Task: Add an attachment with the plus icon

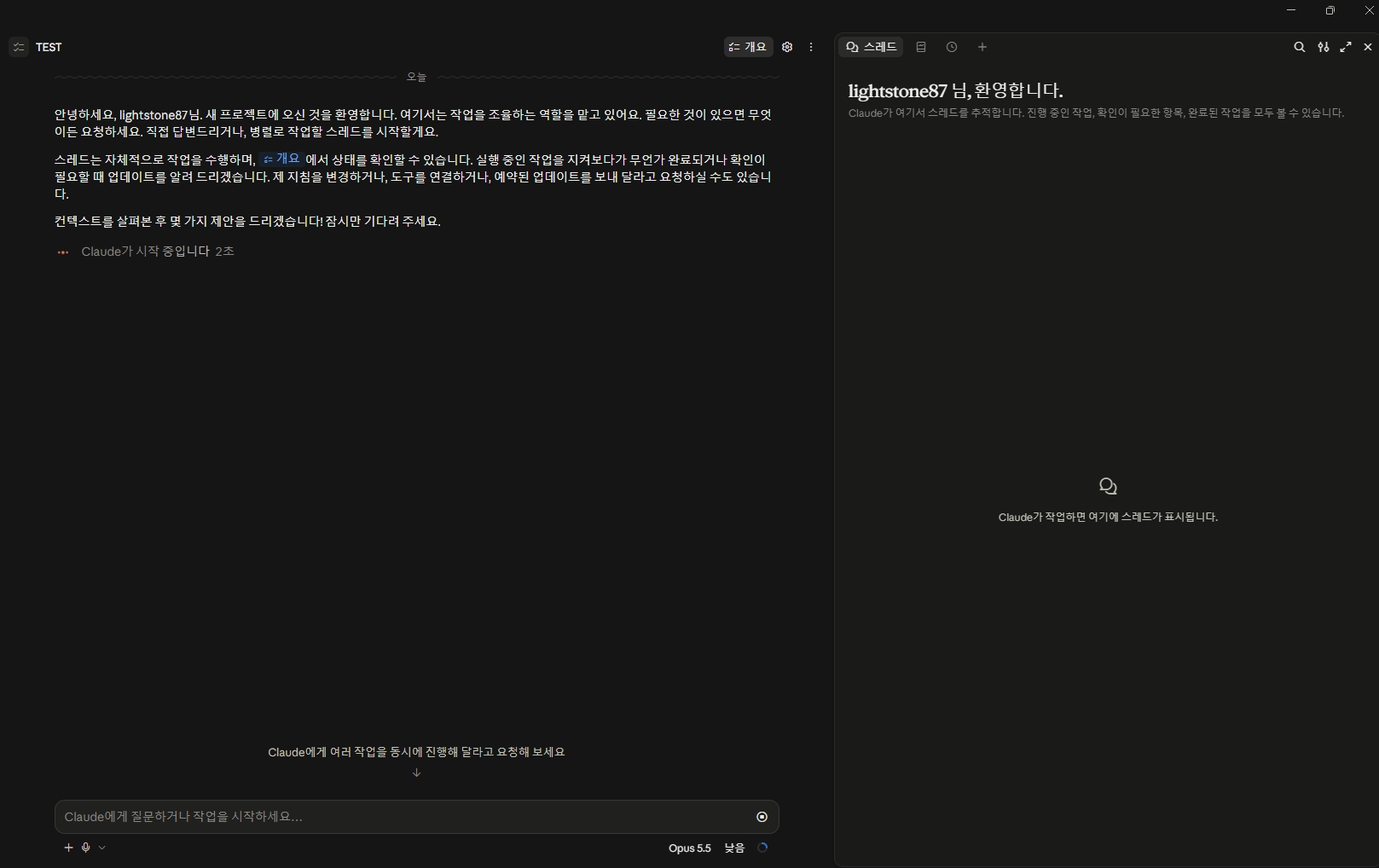Action: pyautogui.click(x=69, y=848)
